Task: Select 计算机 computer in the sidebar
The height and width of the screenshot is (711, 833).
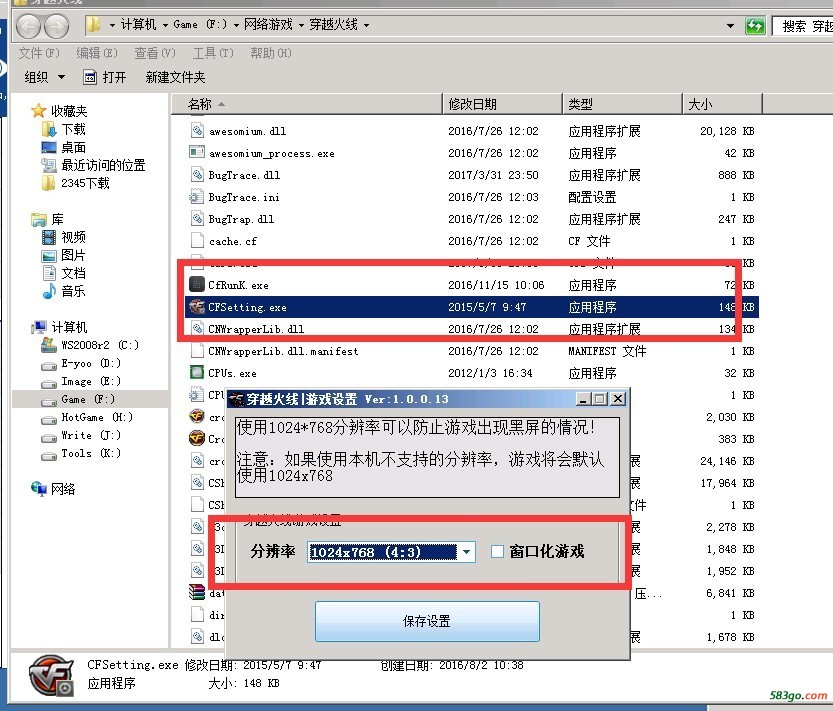Action: pyautogui.click(x=69, y=327)
